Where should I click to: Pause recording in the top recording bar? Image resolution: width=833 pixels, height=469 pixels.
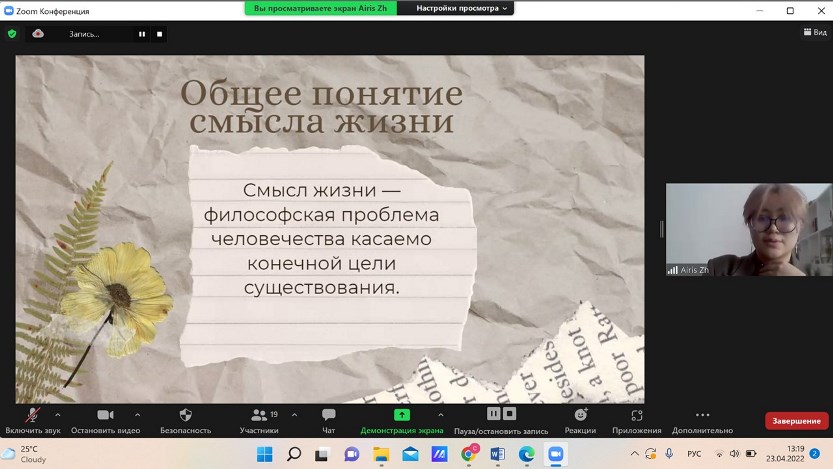pyautogui.click(x=142, y=34)
